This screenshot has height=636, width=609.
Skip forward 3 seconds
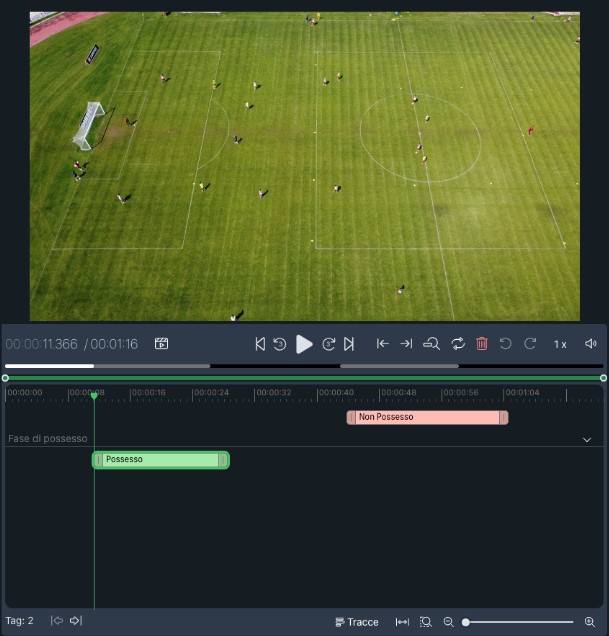328,344
